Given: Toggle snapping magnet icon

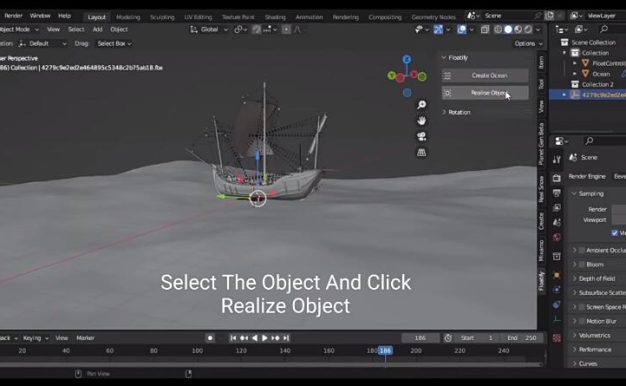Looking at the screenshot, I should (x=256, y=29).
